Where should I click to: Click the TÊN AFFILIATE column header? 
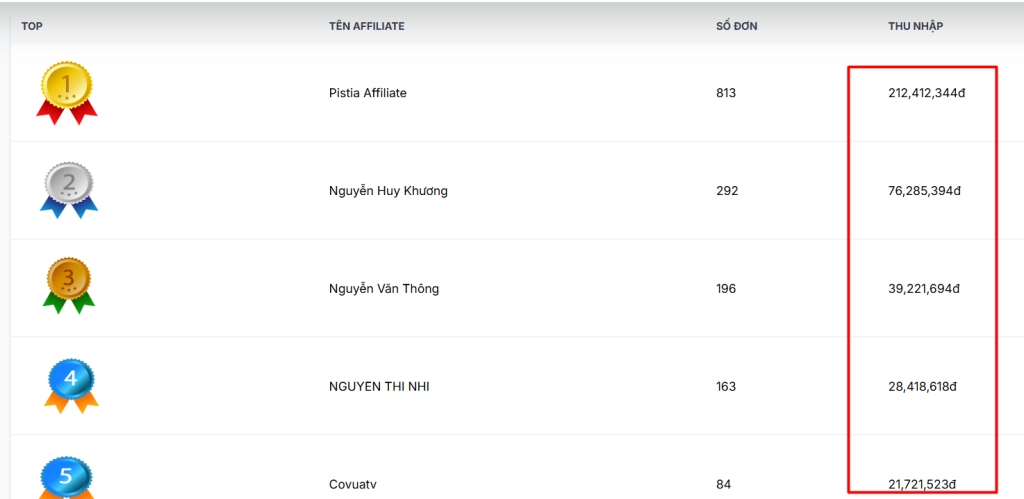366,26
